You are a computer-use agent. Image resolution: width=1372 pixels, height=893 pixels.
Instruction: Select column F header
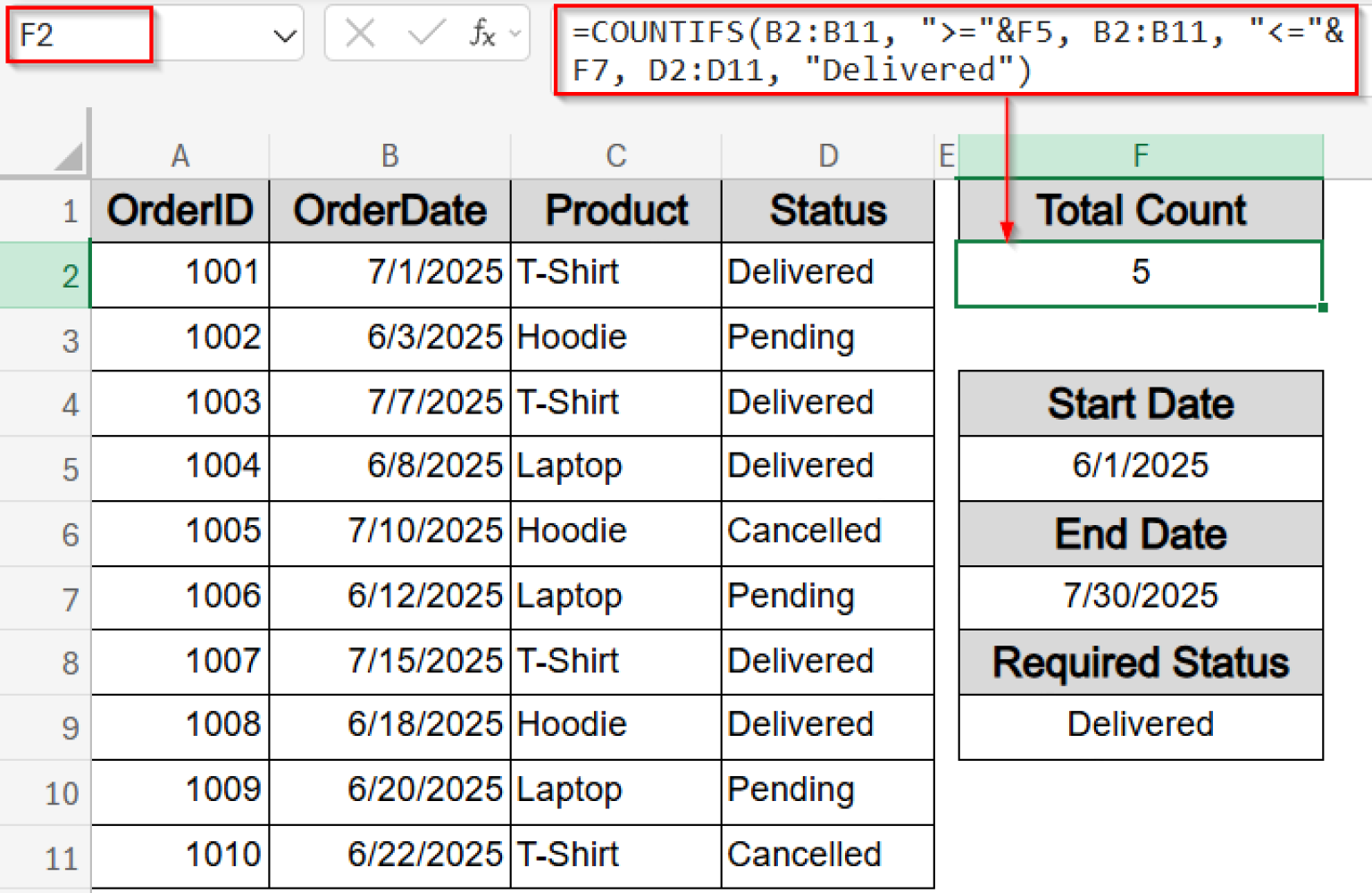(x=1140, y=154)
